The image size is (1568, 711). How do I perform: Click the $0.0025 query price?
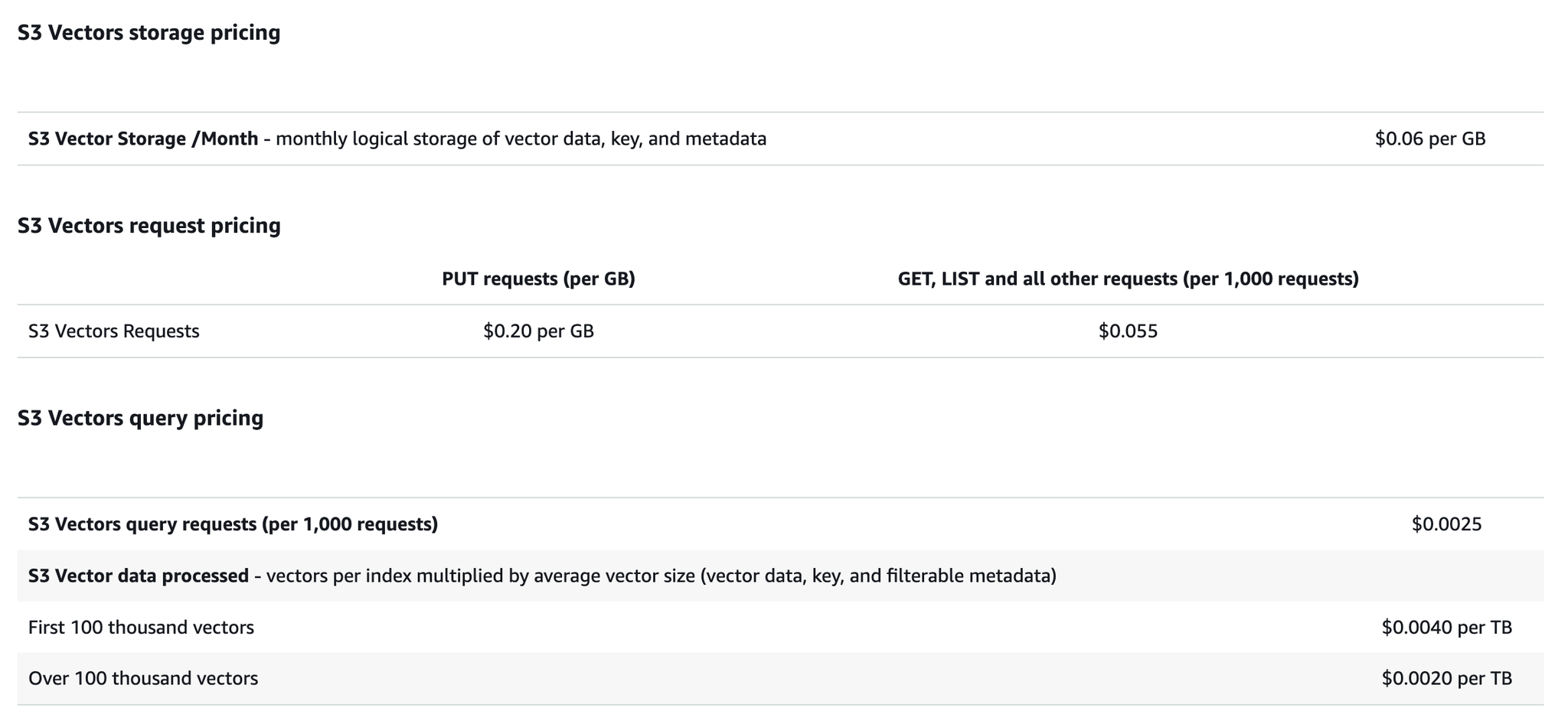(1446, 524)
